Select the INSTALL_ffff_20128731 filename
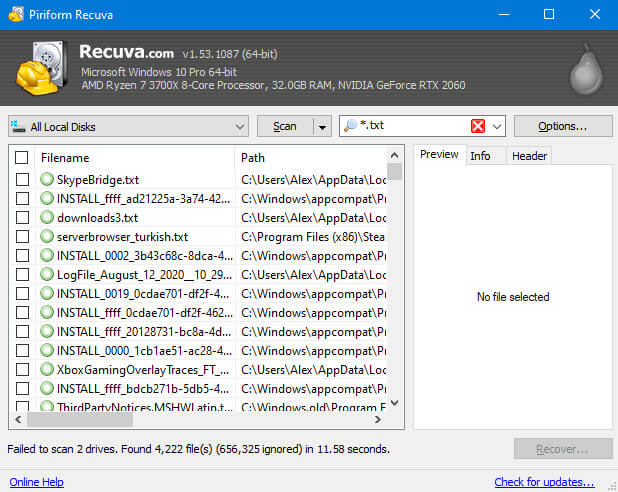Image resolution: width=618 pixels, height=492 pixels. coord(144,332)
